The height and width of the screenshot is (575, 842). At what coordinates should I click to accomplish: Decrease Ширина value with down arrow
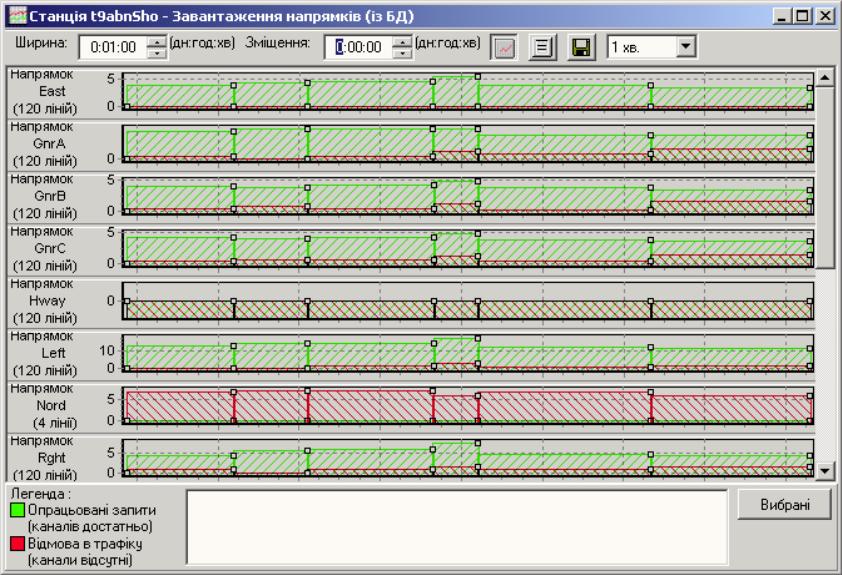[157, 53]
